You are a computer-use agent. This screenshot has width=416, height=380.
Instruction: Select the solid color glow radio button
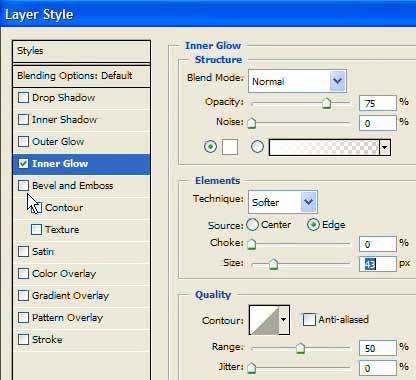210,146
